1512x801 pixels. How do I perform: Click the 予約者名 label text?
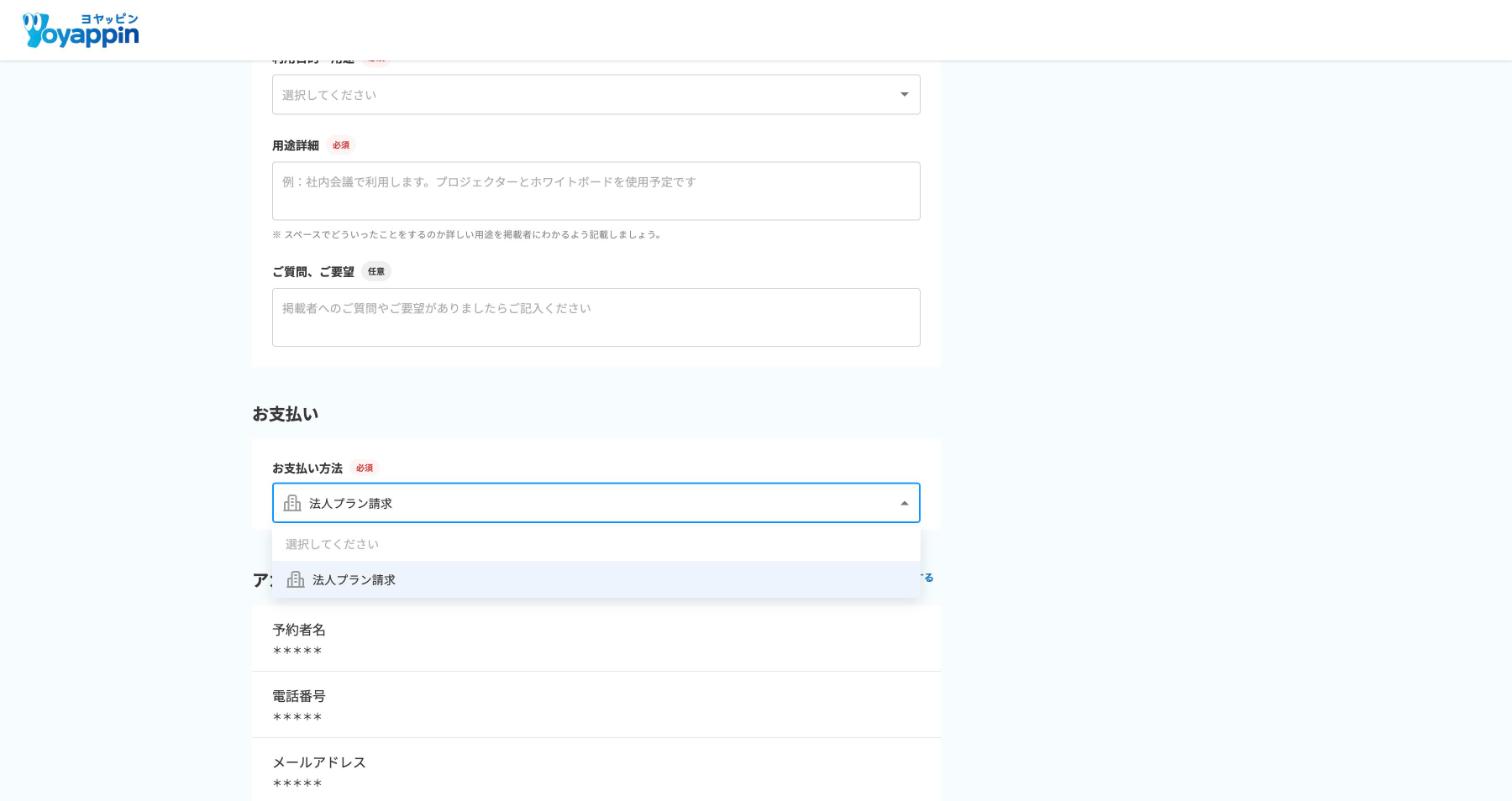(299, 630)
